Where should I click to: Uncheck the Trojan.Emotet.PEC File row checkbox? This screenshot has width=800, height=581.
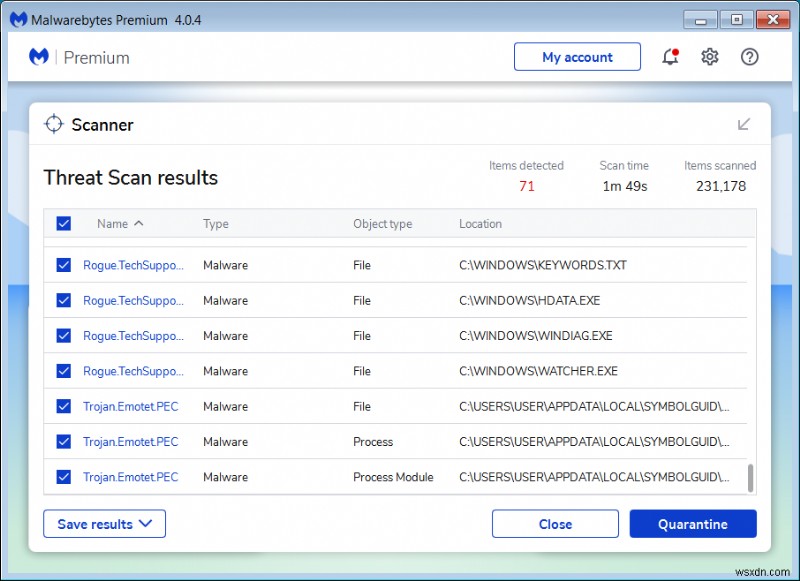[64, 406]
